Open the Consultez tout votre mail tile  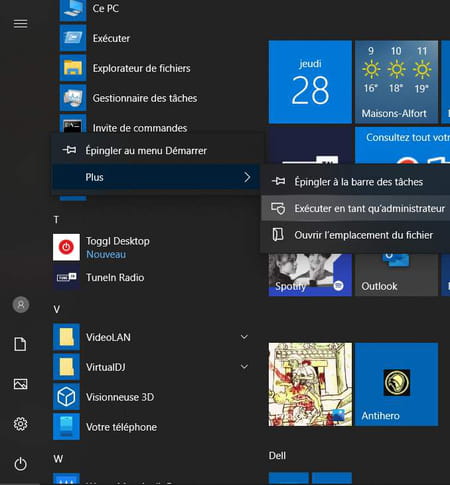(x=402, y=145)
